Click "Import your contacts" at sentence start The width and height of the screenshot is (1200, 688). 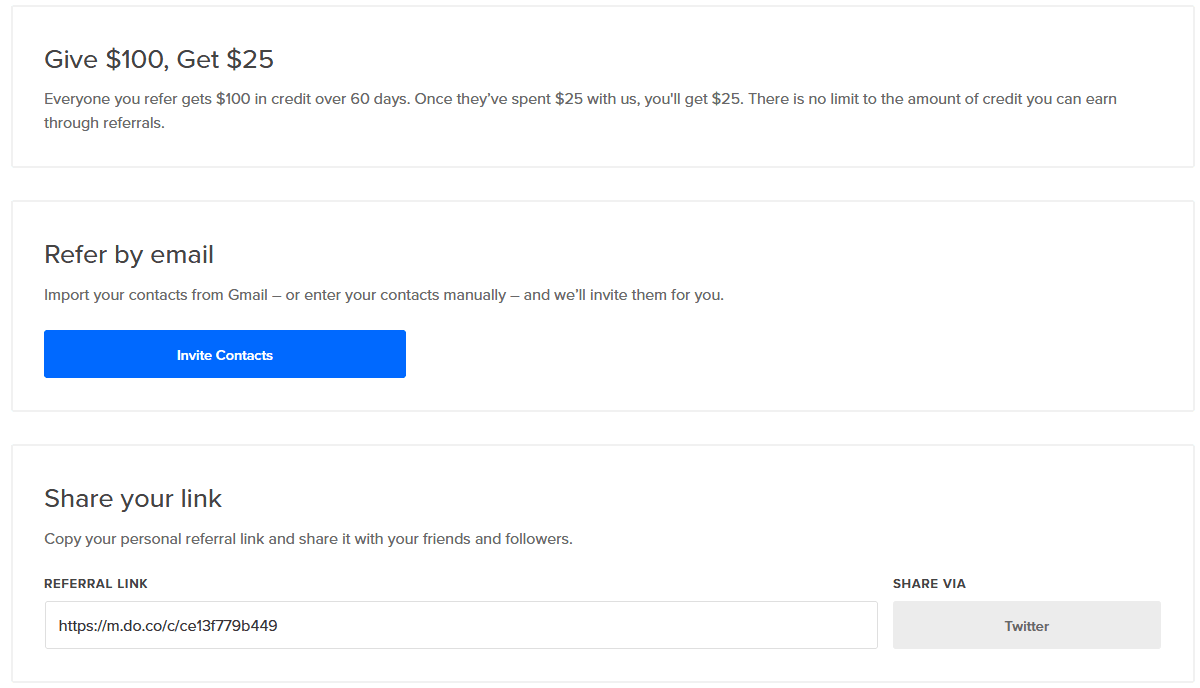point(113,296)
